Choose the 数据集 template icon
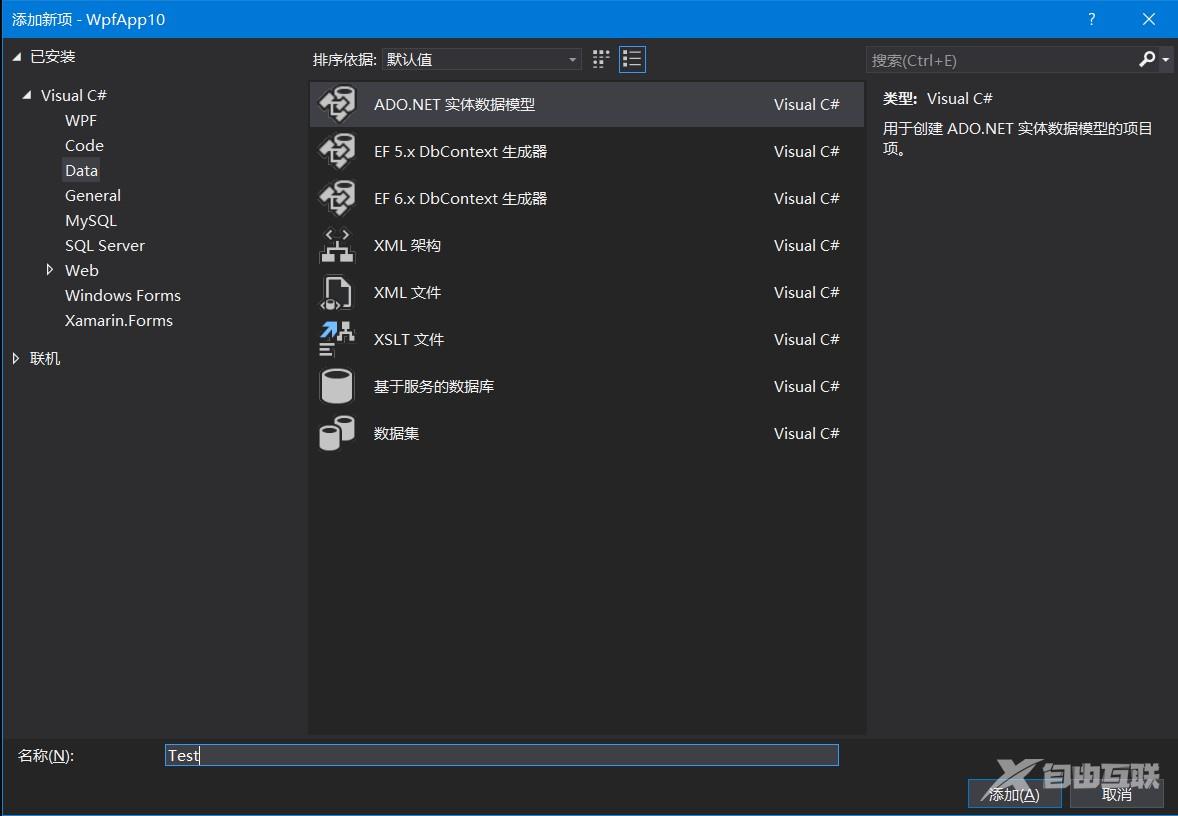The image size is (1178, 816). (337, 433)
